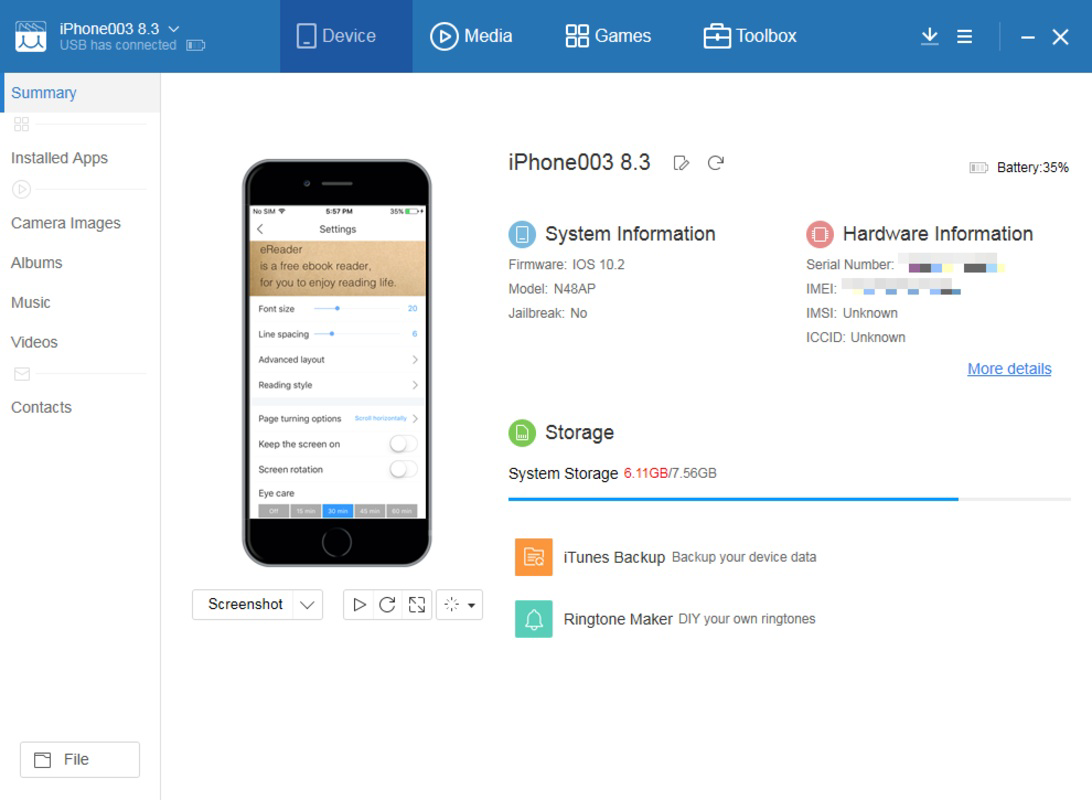The image size is (1092, 800).
Task: Open the More details link
Action: pyautogui.click(x=1009, y=368)
